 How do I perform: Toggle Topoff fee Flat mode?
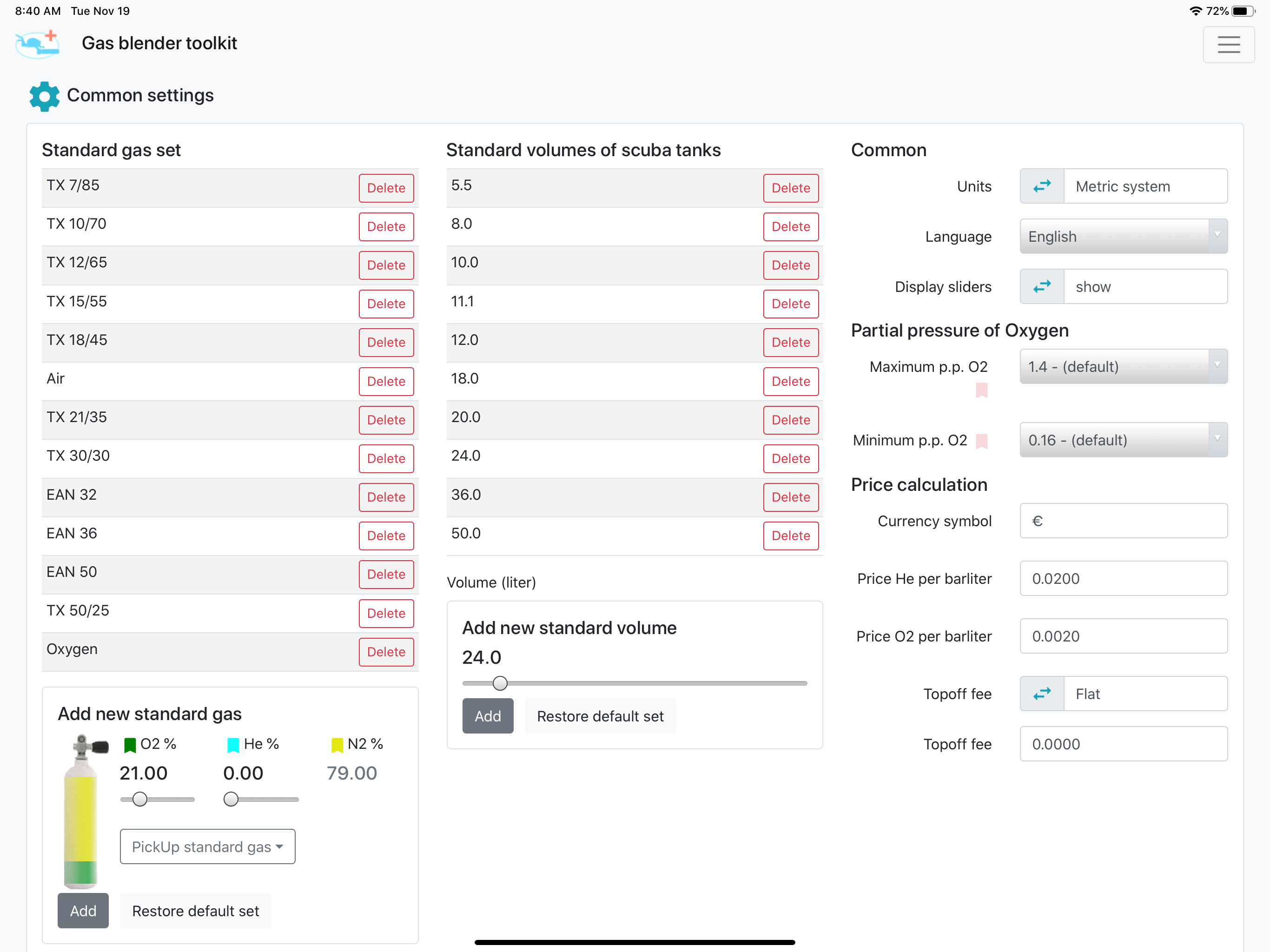coord(1123,694)
